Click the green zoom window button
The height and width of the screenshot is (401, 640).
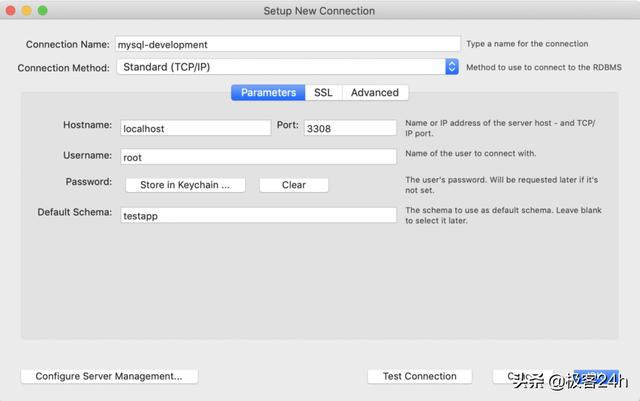click(x=43, y=10)
